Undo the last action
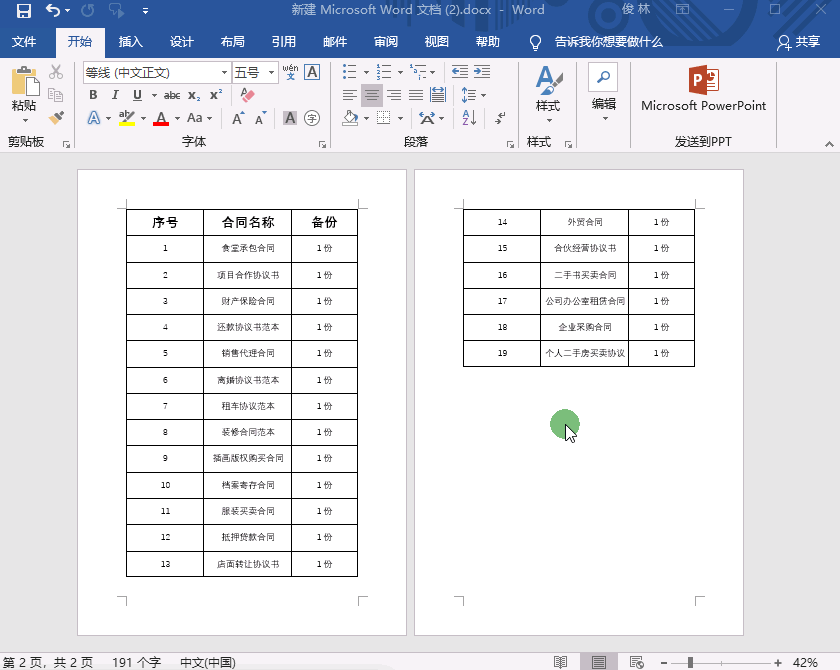 pos(52,10)
